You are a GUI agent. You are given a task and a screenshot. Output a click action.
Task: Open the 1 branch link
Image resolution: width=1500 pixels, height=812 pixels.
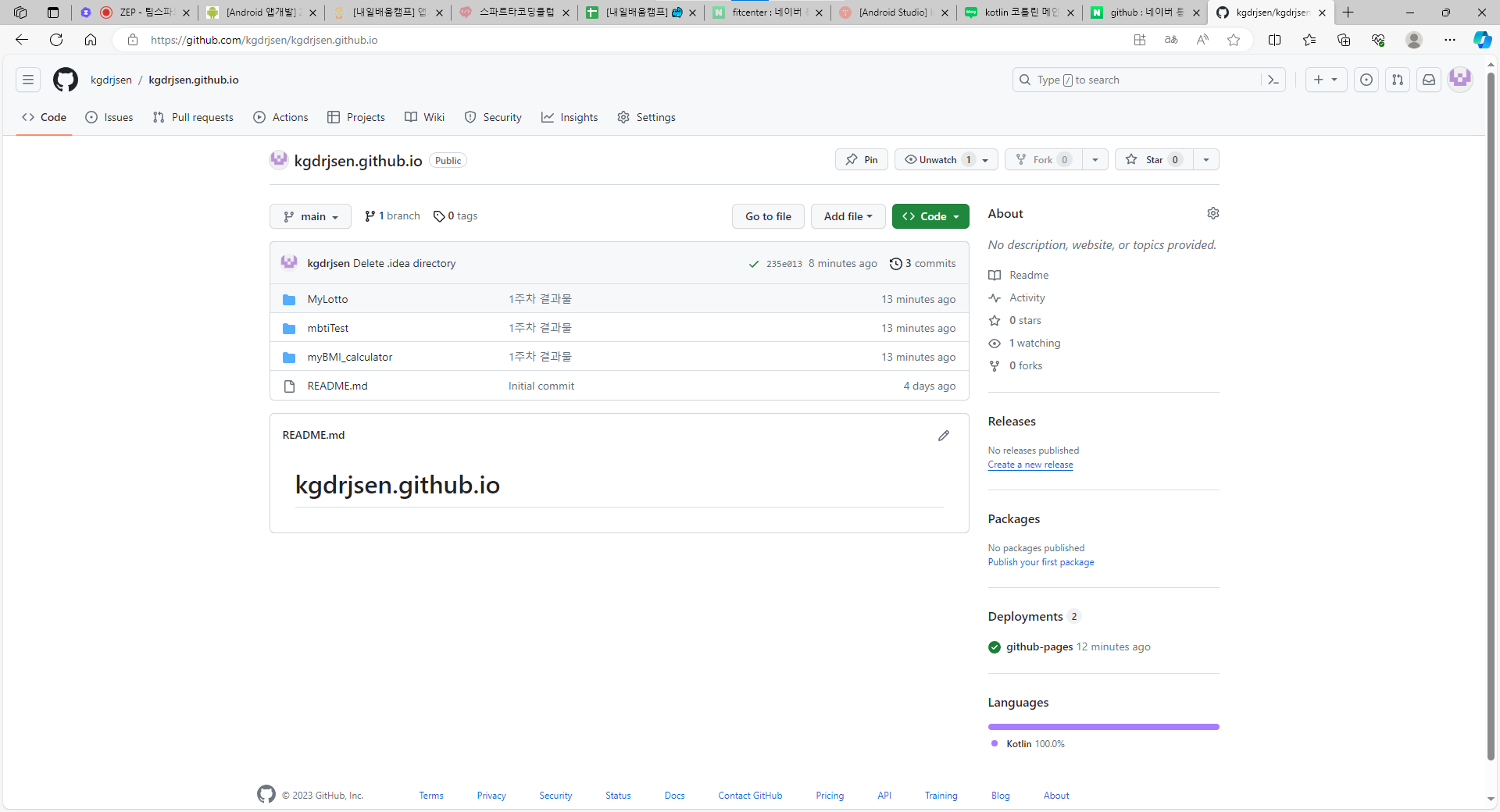[392, 216]
